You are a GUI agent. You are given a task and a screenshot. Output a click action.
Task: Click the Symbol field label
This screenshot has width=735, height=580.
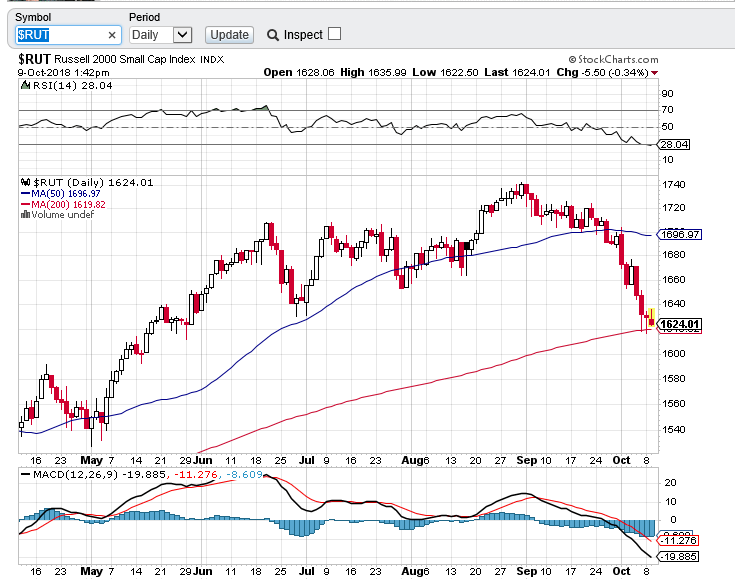tap(33, 17)
